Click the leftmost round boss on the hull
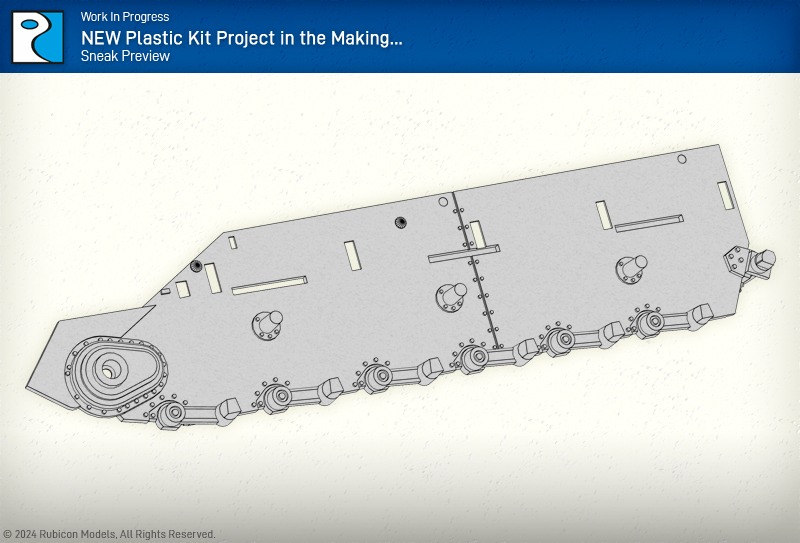 click(x=267, y=324)
